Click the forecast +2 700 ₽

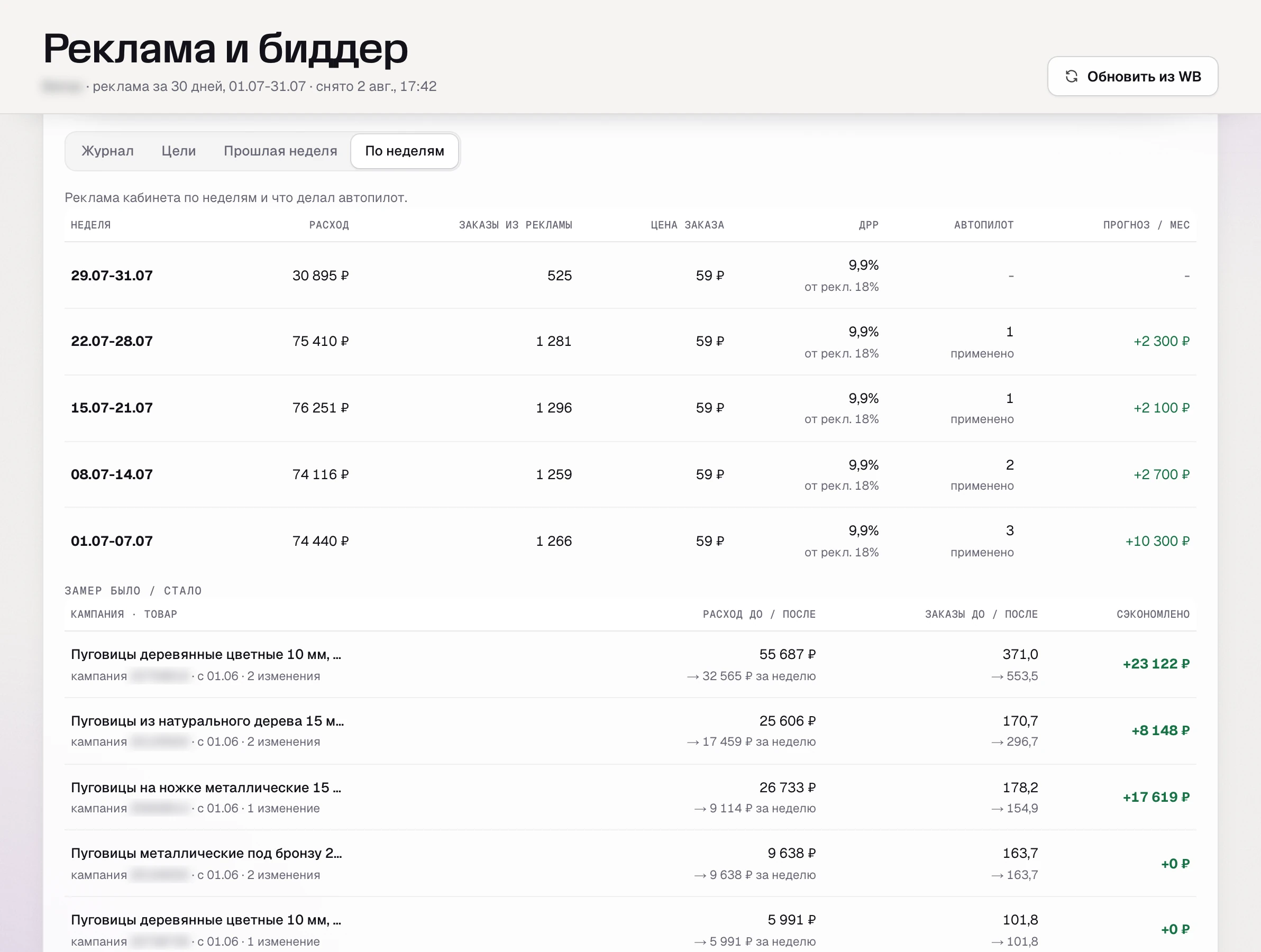(1161, 474)
